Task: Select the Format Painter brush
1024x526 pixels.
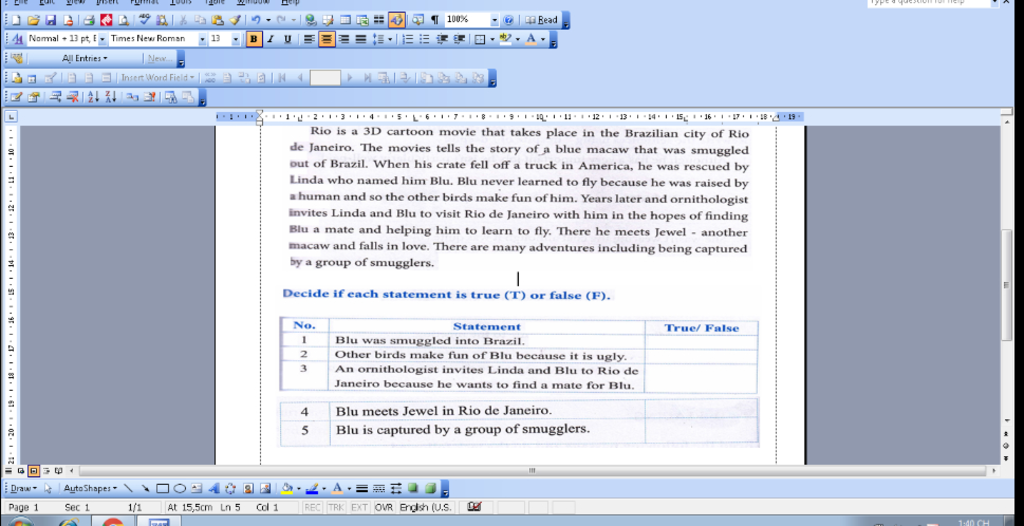Action: click(x=235, y=20)
